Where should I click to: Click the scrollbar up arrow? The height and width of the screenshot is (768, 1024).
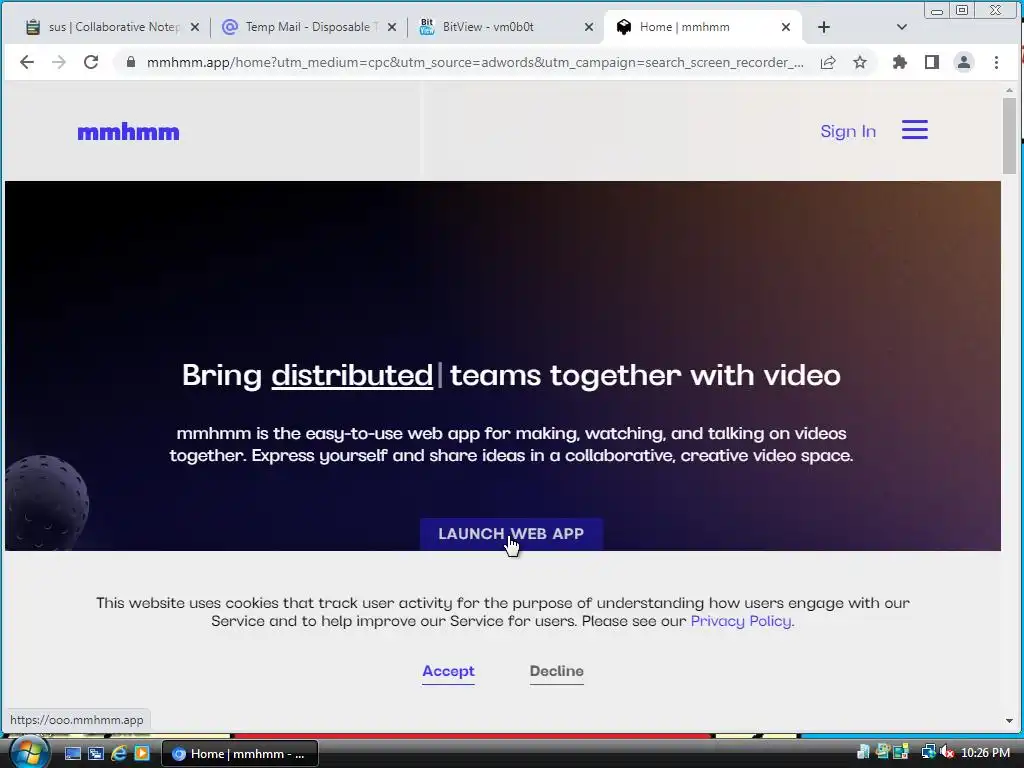pos(1009,91)
